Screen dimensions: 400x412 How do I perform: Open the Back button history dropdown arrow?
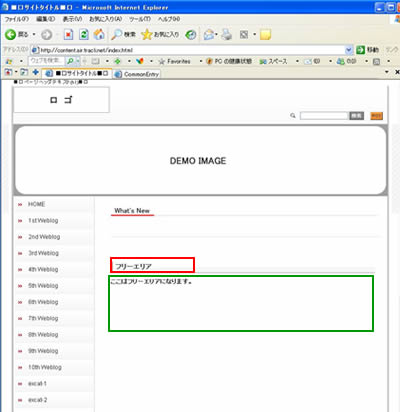pos(34,34)
